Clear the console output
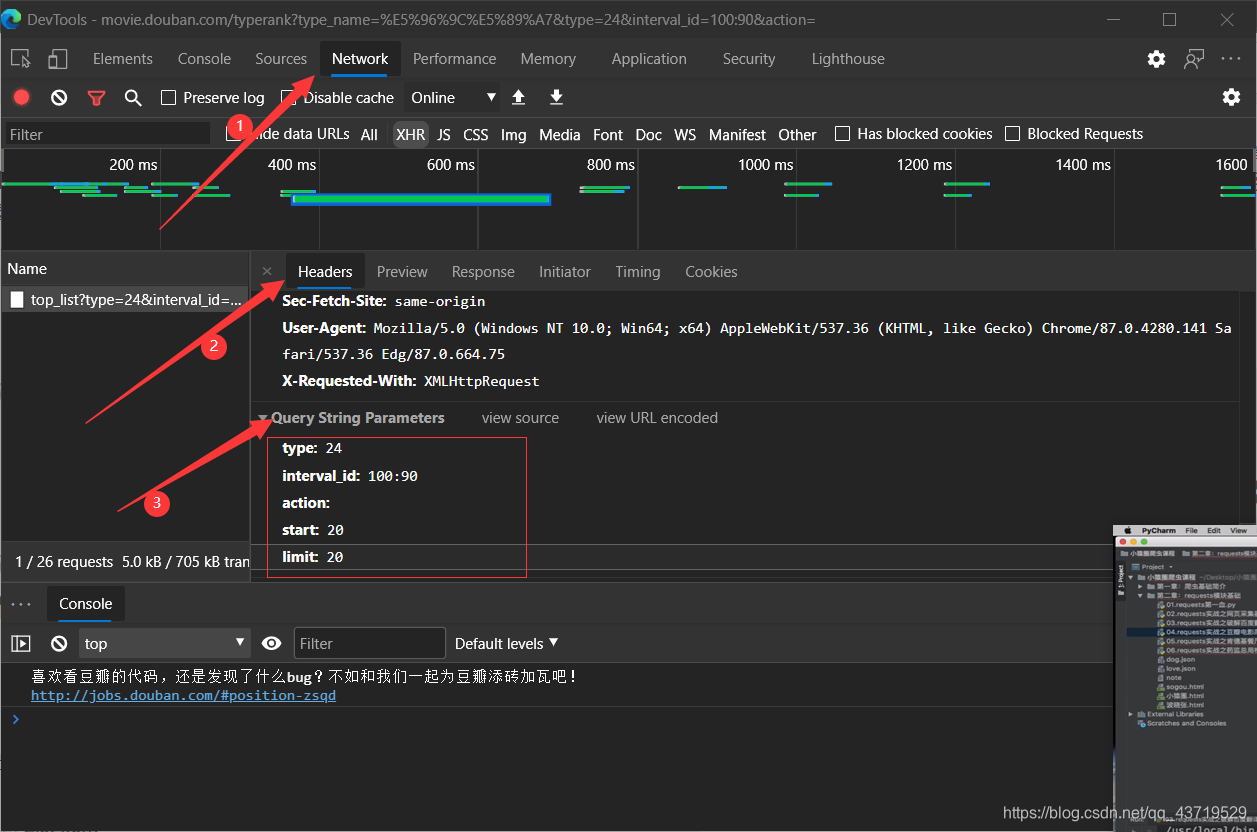The width and height of the screenshot is (1257, 832). pos(59,643)
